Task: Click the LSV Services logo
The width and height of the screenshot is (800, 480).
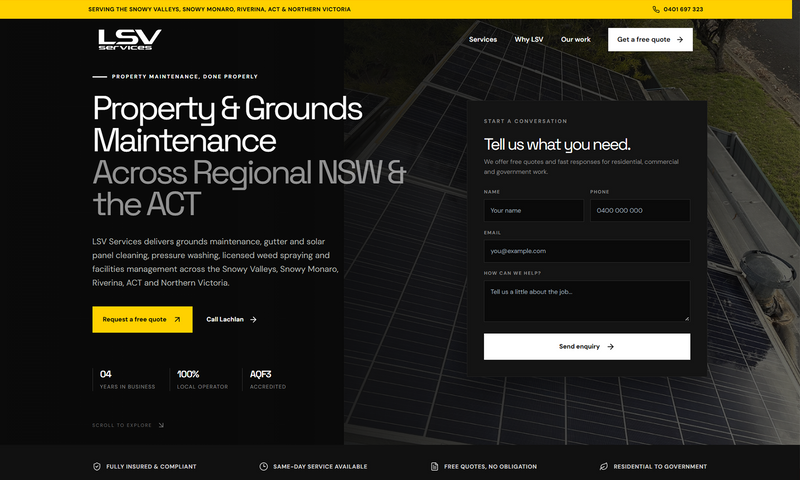Action: tap(130, 39)
